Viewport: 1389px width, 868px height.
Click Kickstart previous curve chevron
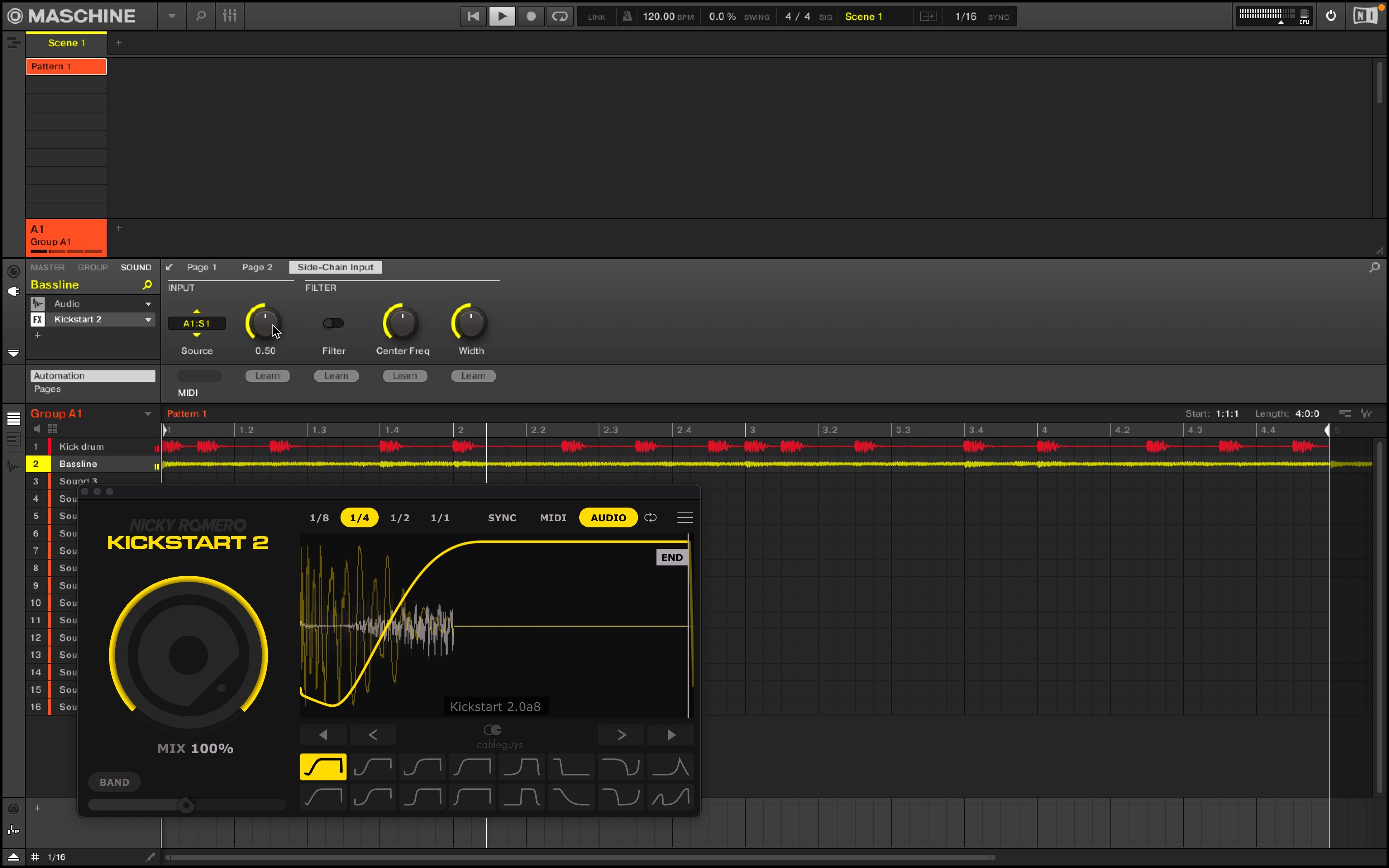click(373, 735)
